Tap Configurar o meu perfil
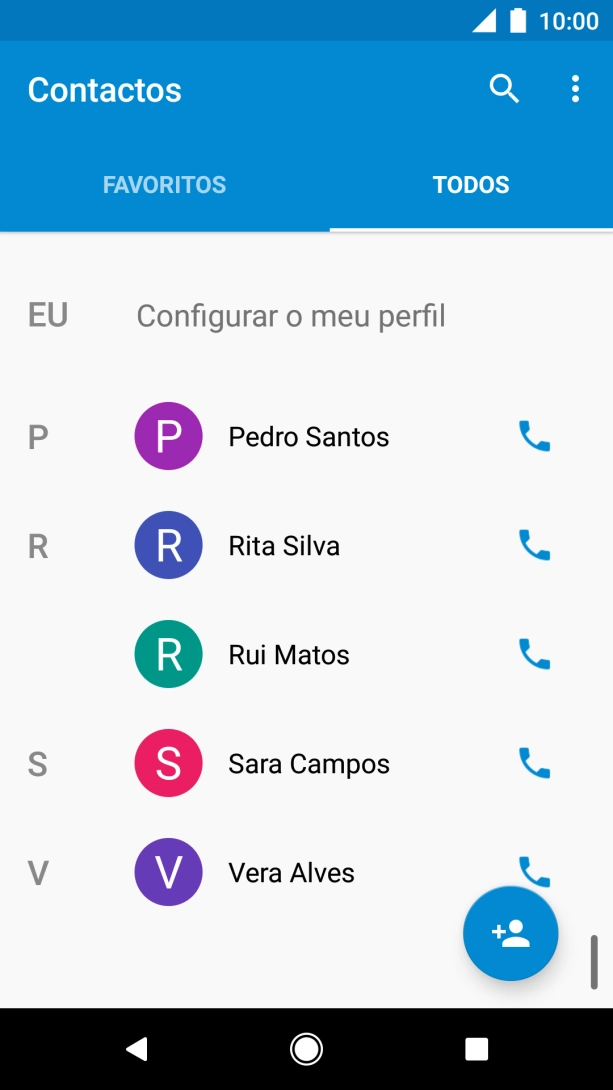613x1090 pixels. coord(292,315)
